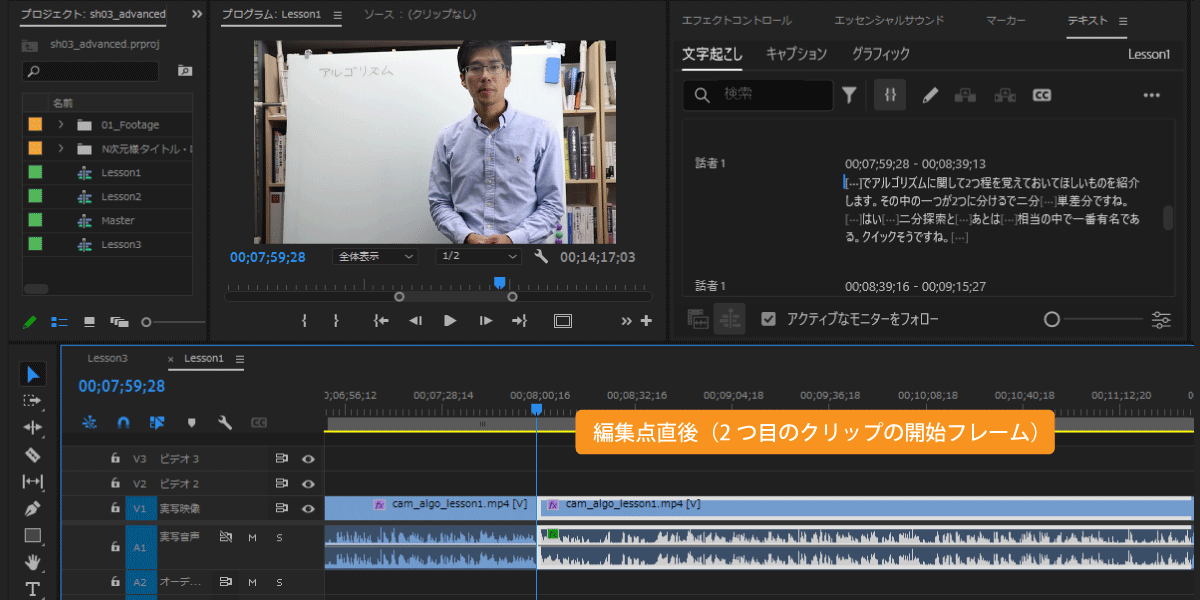Tick the アクティブなモニターをフォロー checkbox
Screen dimensions: 1200x600
[x=768, y=319]
